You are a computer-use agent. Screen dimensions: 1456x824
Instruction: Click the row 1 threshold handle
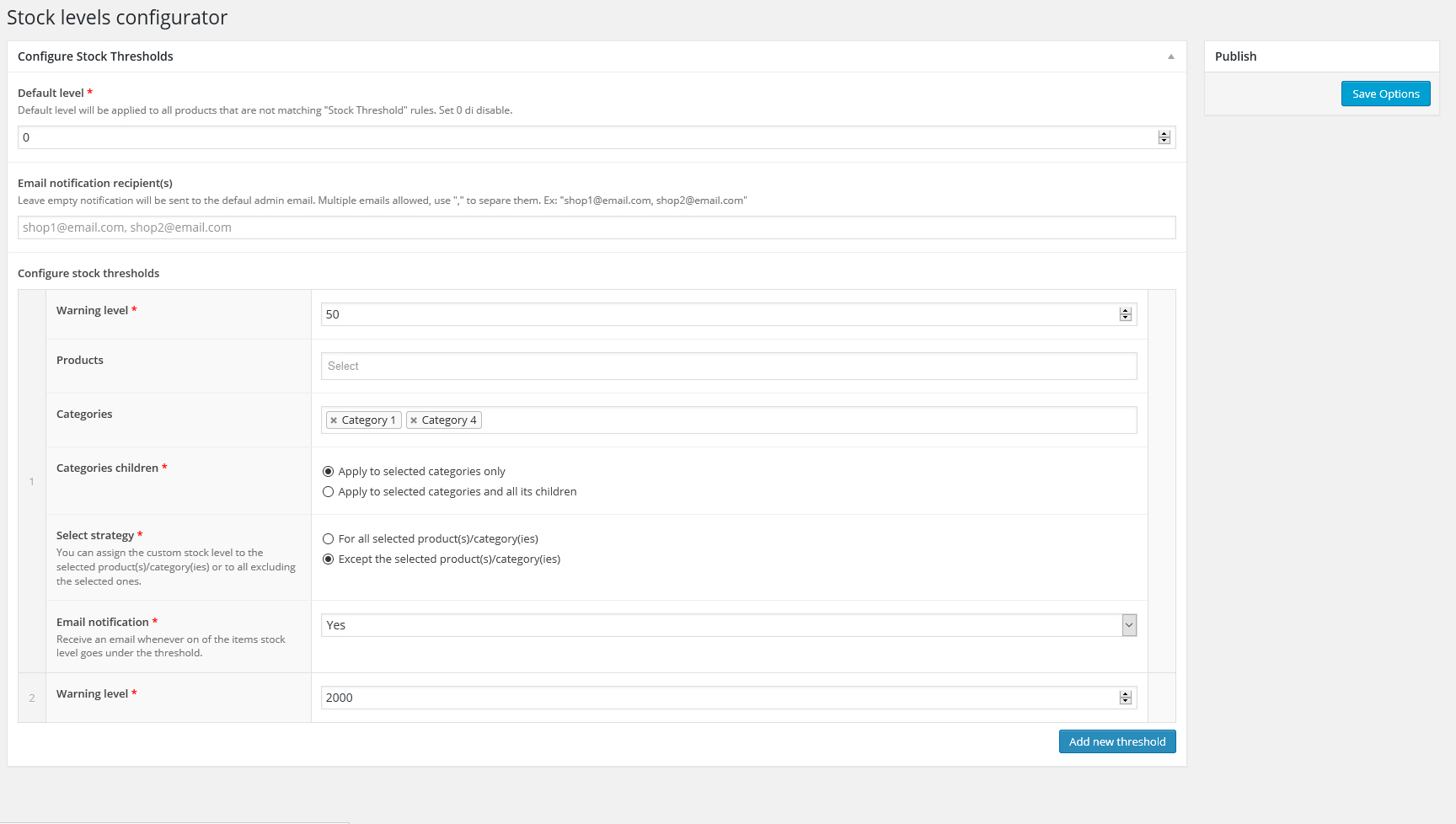pyautogui.click(x=32, y=482)
